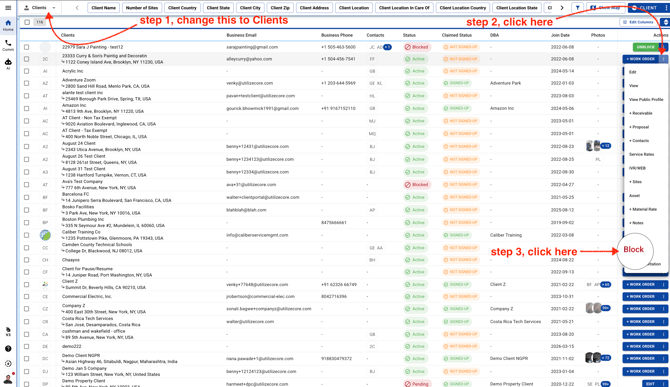Go to Home in the sidebar
Image resolution: width=670 pixels, height=387 pixels.
click(8, 25)
